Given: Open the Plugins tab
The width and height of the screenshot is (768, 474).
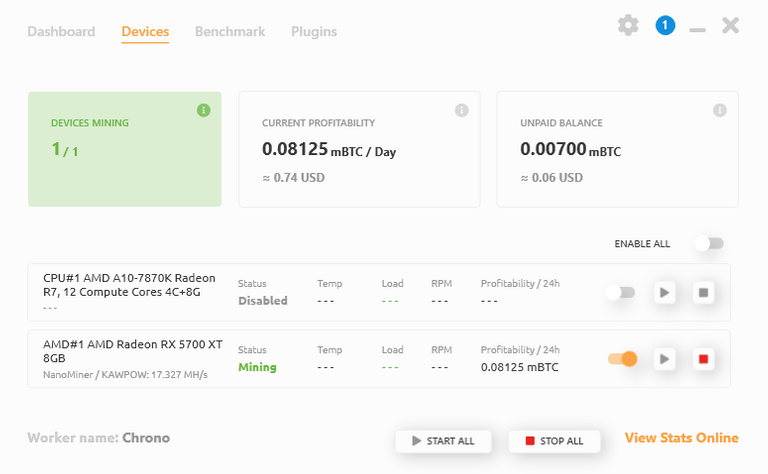Looking at the screenshot, I should (x=314, y=32).
